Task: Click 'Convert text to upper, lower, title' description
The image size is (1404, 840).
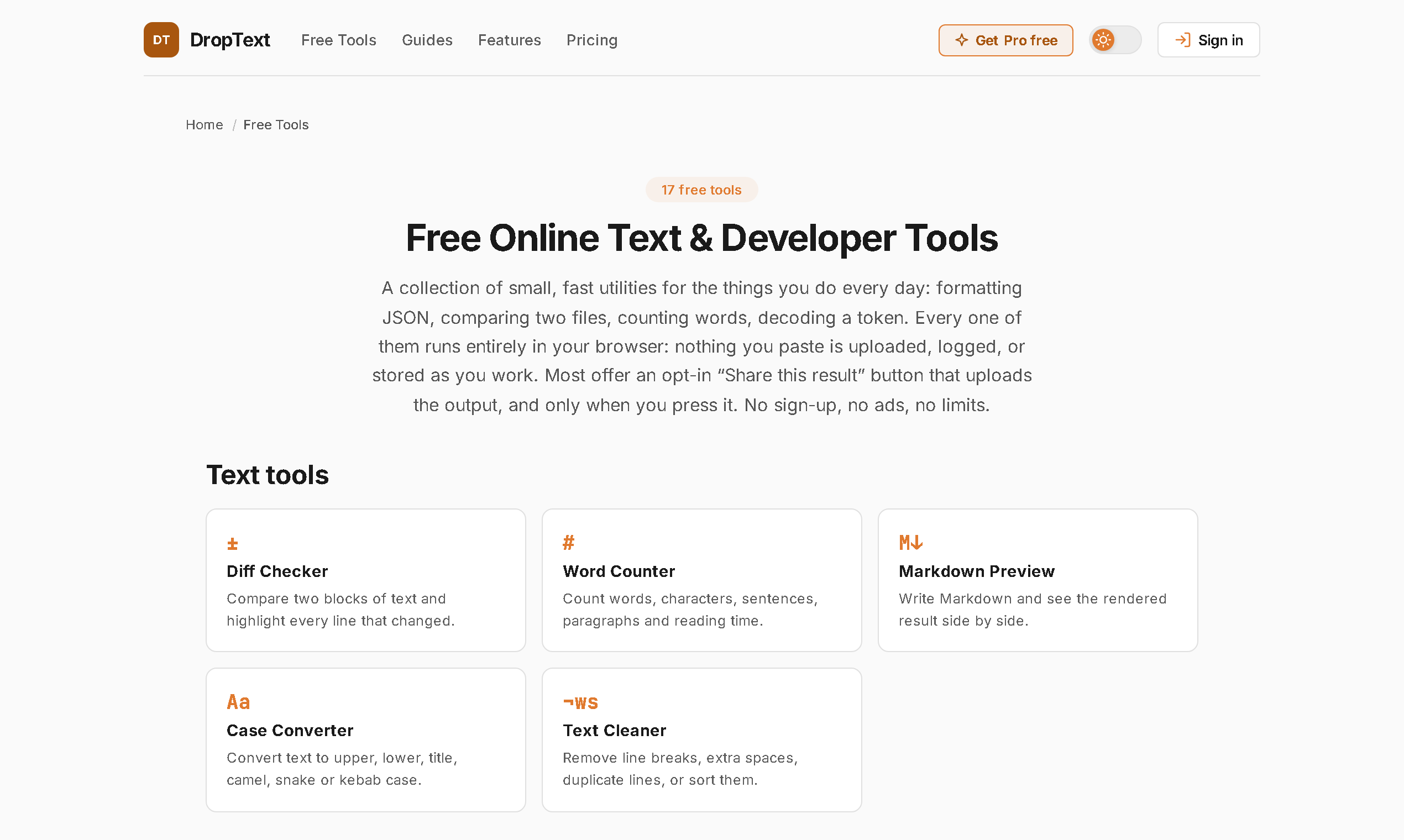Action: click(x=342, y=769)
